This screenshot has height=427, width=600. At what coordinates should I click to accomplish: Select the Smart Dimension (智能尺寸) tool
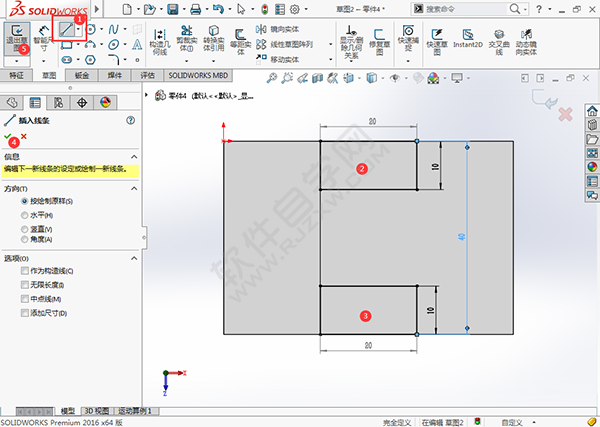(x=43, y=39)
